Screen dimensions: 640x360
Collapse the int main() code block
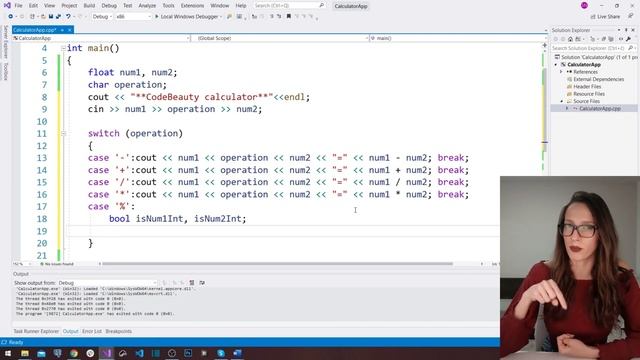[x=63, y=48]
